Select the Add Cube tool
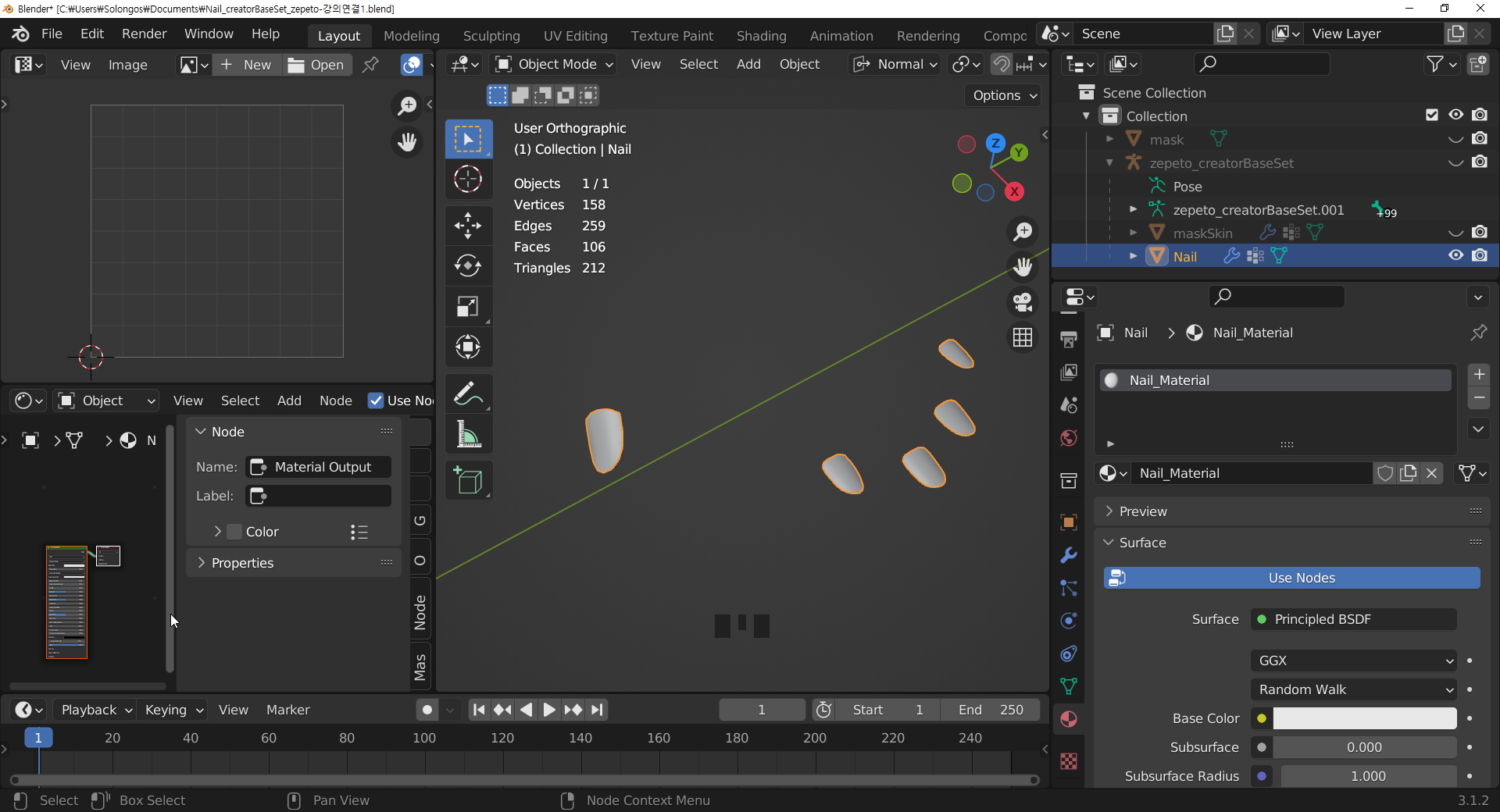1500x812 pixels. coord(468,480)
